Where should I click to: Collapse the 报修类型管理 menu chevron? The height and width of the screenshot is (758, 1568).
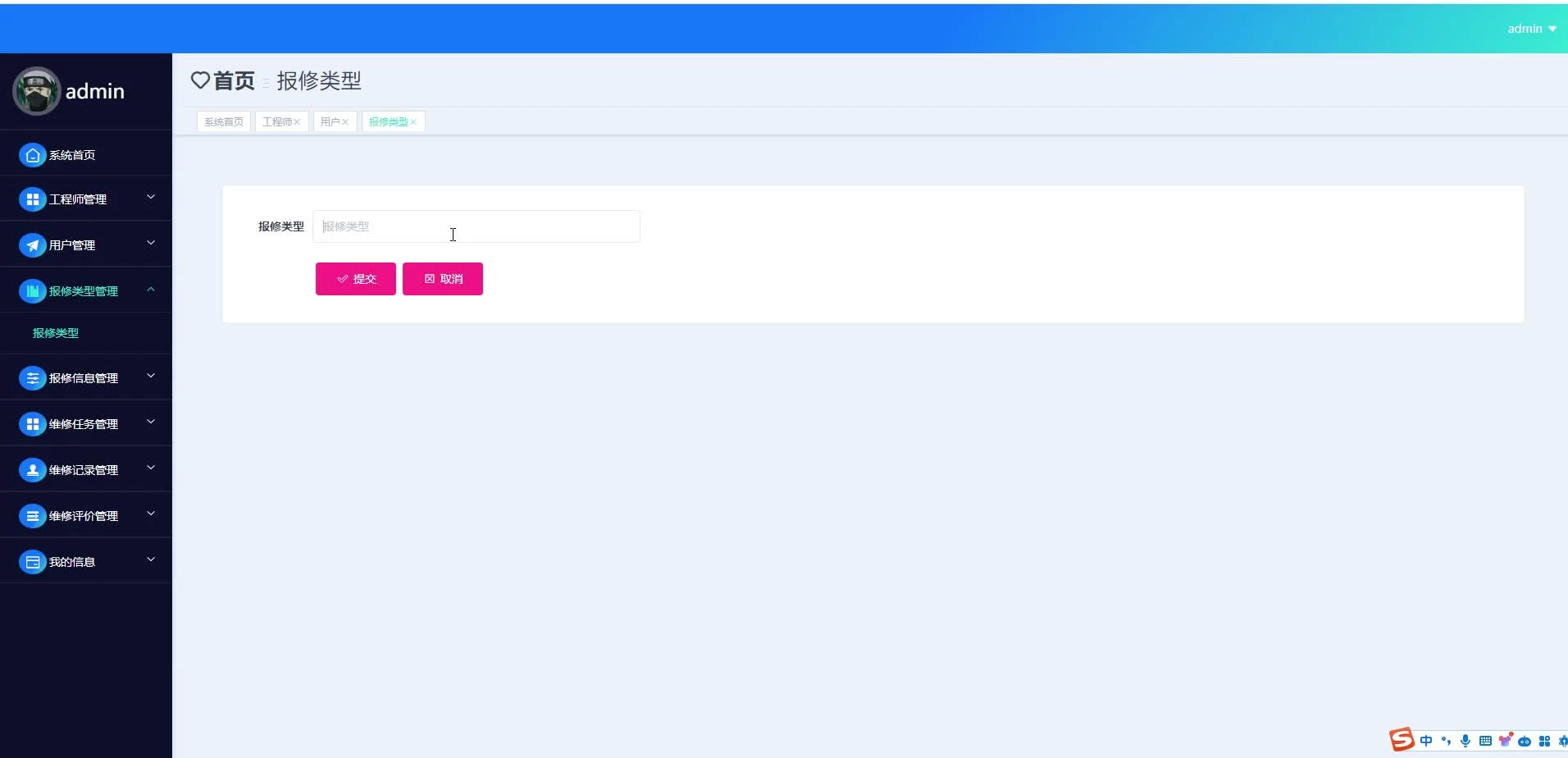[151, 289]
